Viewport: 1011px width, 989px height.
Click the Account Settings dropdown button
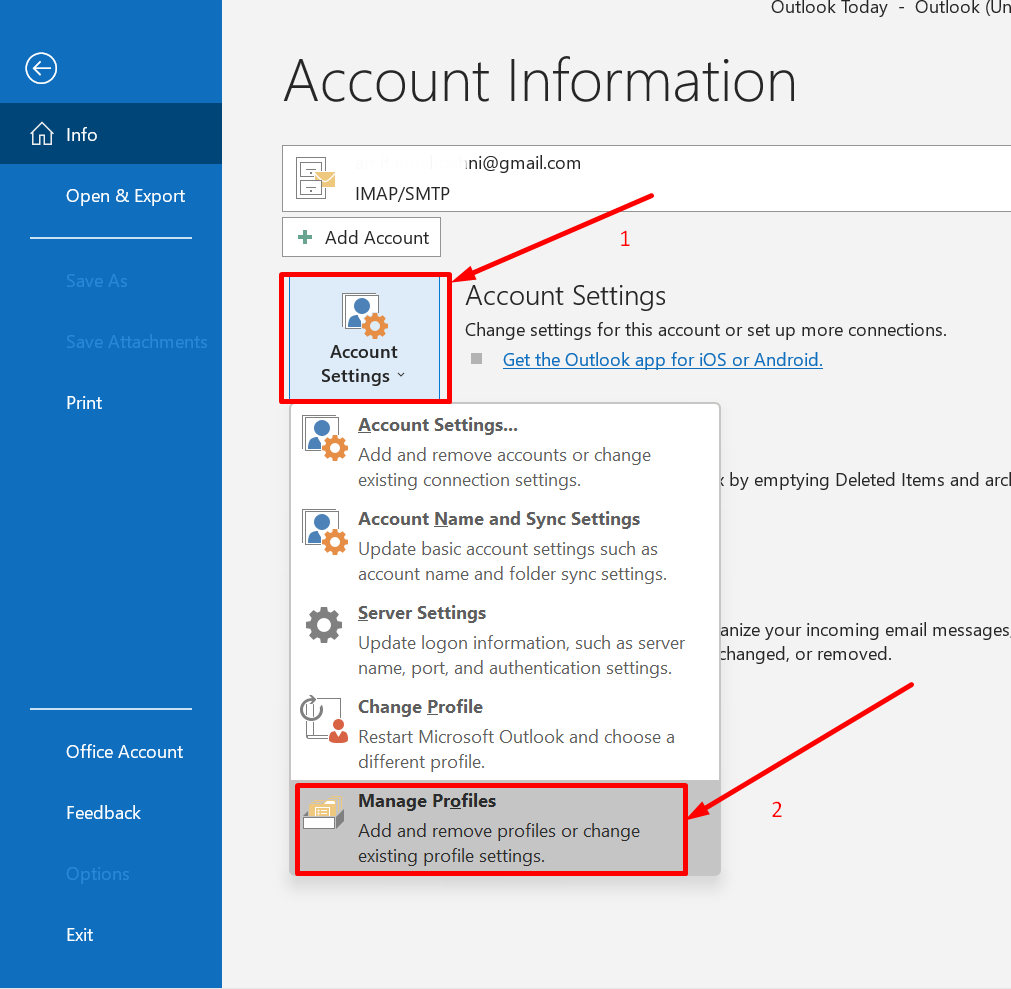click(x=365, y=338)
